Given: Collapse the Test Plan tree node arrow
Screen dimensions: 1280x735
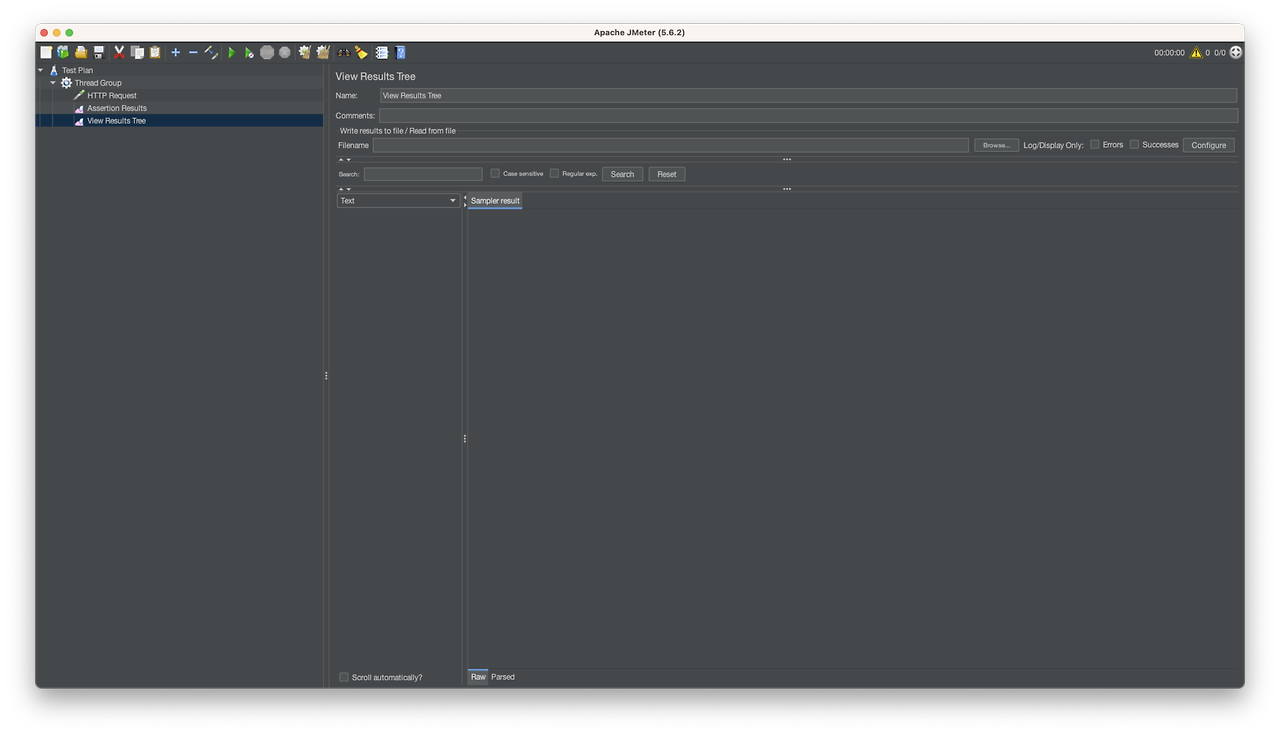Looking at the screenshot, I should (x=41, y=70).
